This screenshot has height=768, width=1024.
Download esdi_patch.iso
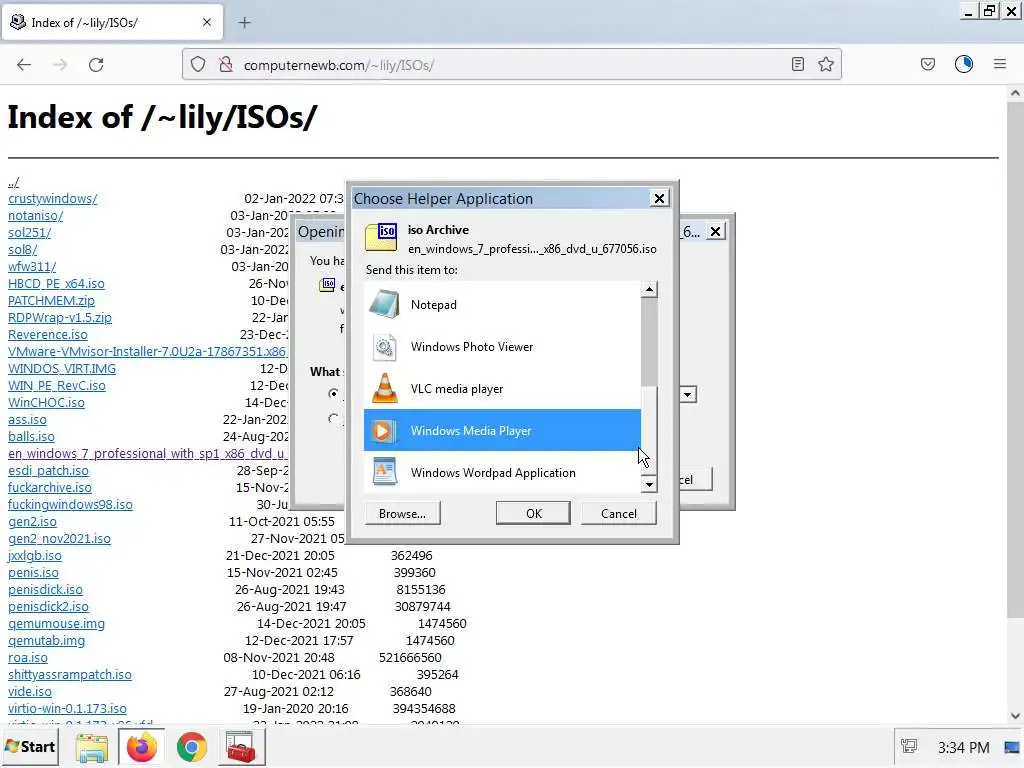pos(48,470)
